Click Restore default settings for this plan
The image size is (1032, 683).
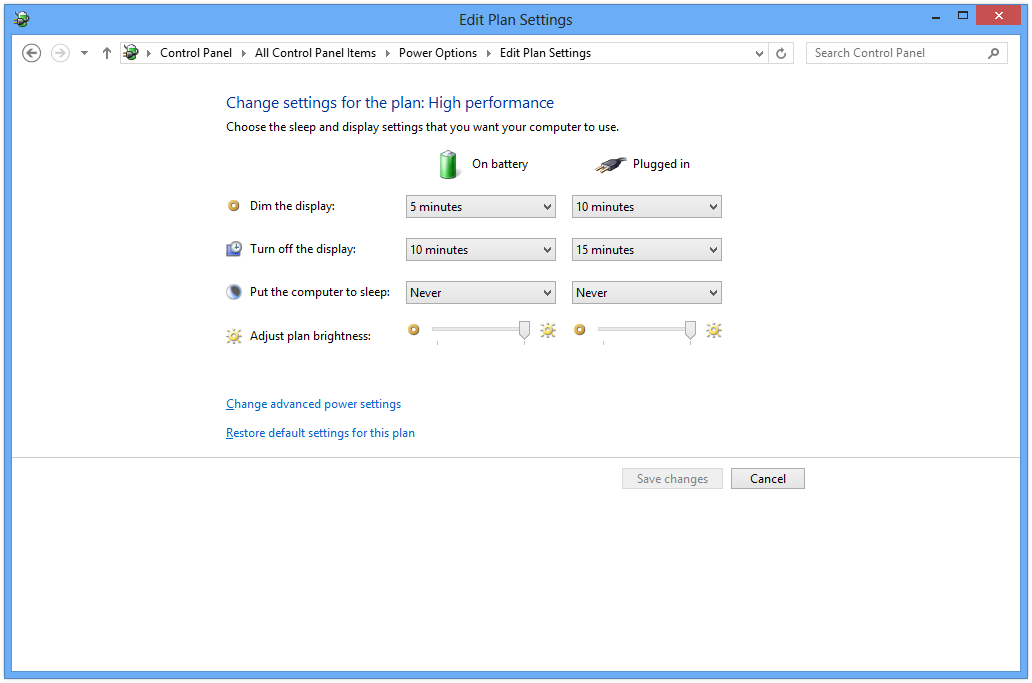pyautogui.click(x=320, y=433)
